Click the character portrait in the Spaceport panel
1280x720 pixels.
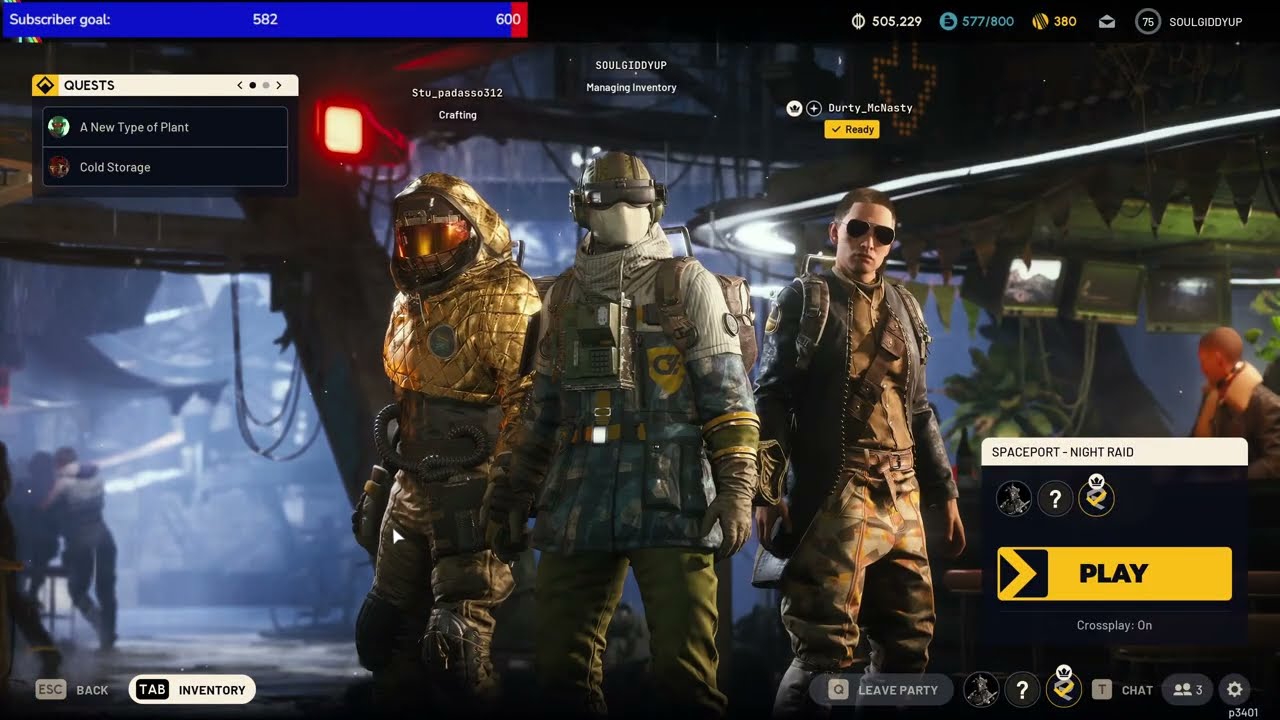pos(1014,498)
